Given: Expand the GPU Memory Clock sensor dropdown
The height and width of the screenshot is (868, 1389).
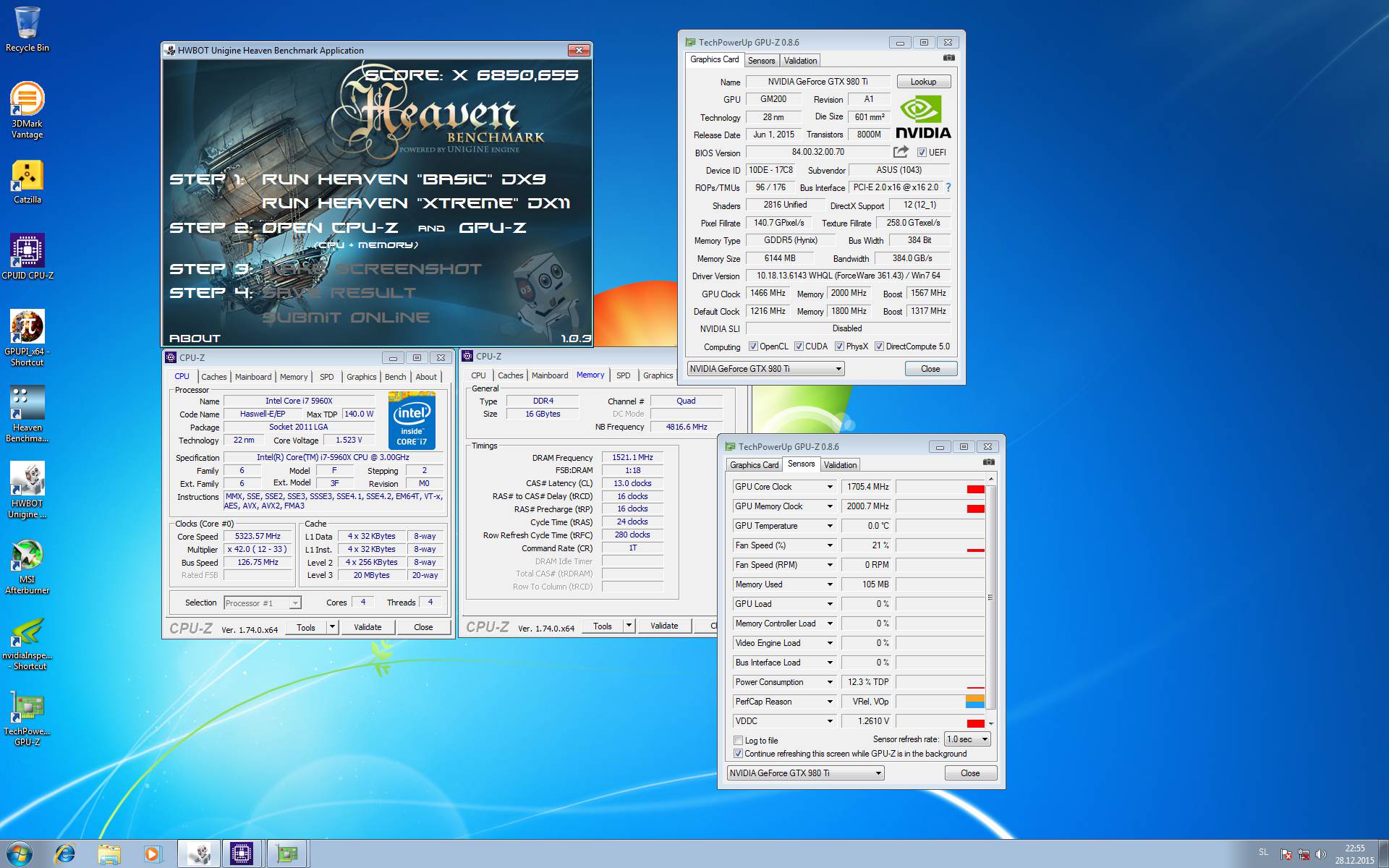Looking at the screenshot, I should (x=830, y=506).
